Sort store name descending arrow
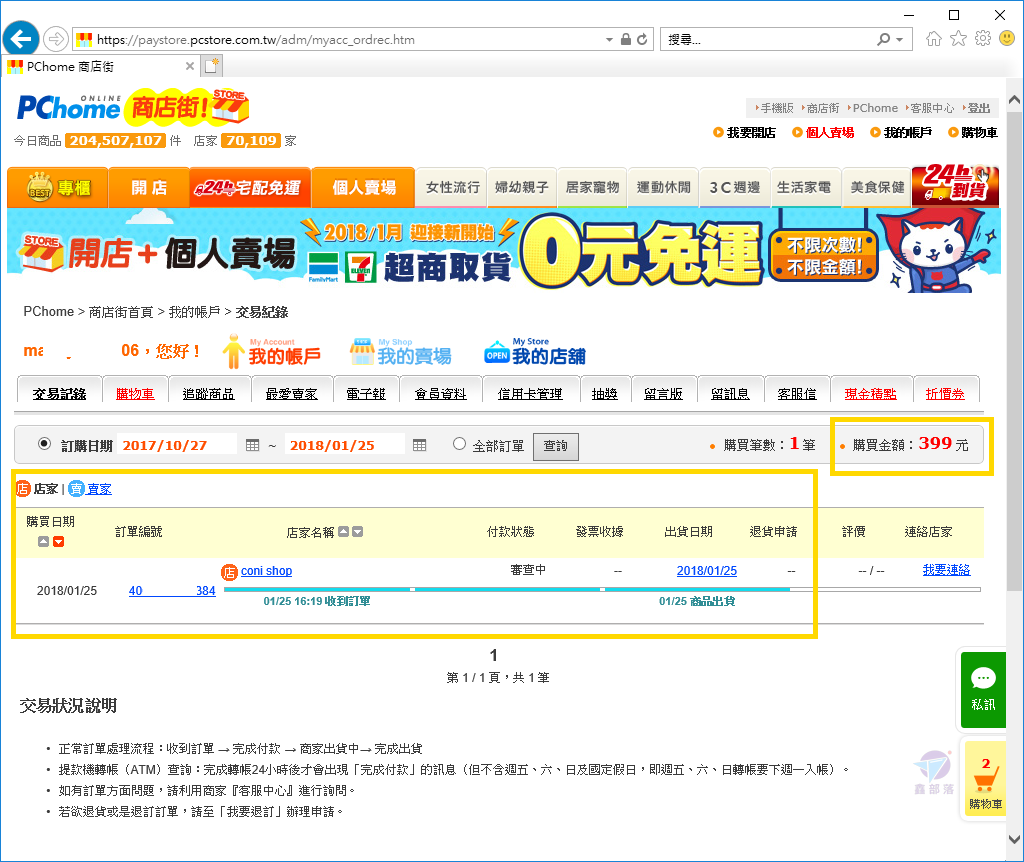This screenshot has height=862, width=1024. [357, 532]
